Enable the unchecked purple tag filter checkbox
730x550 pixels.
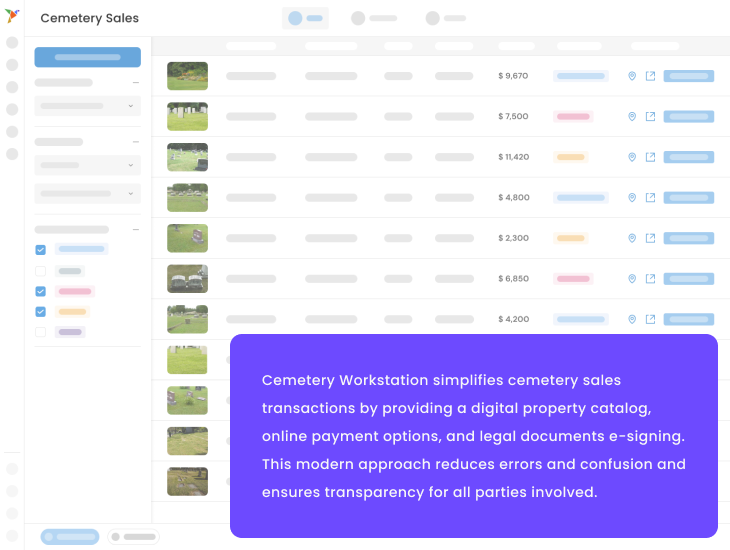41,332
